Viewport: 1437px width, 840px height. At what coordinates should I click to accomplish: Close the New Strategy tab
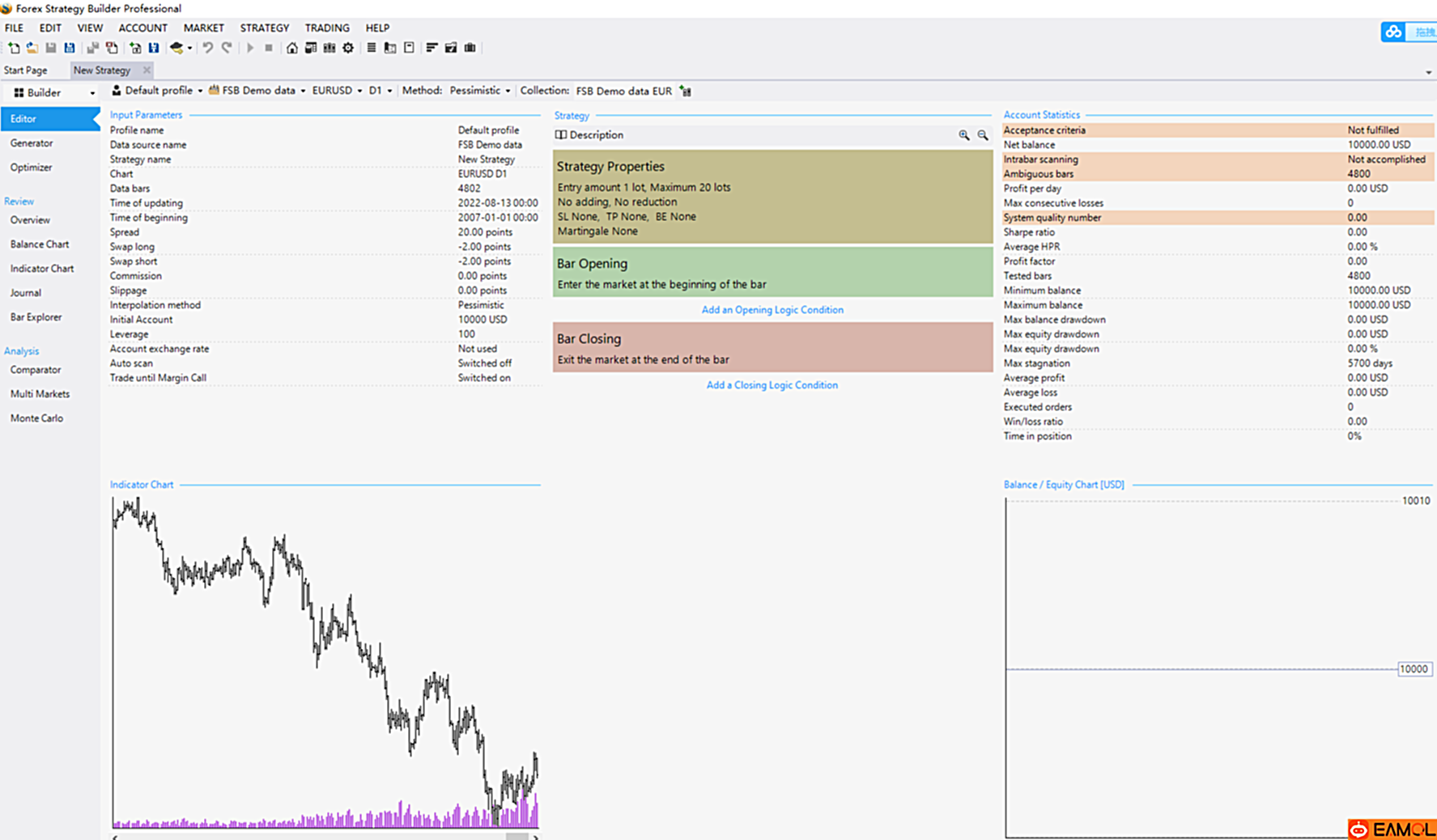pos(147,70)
